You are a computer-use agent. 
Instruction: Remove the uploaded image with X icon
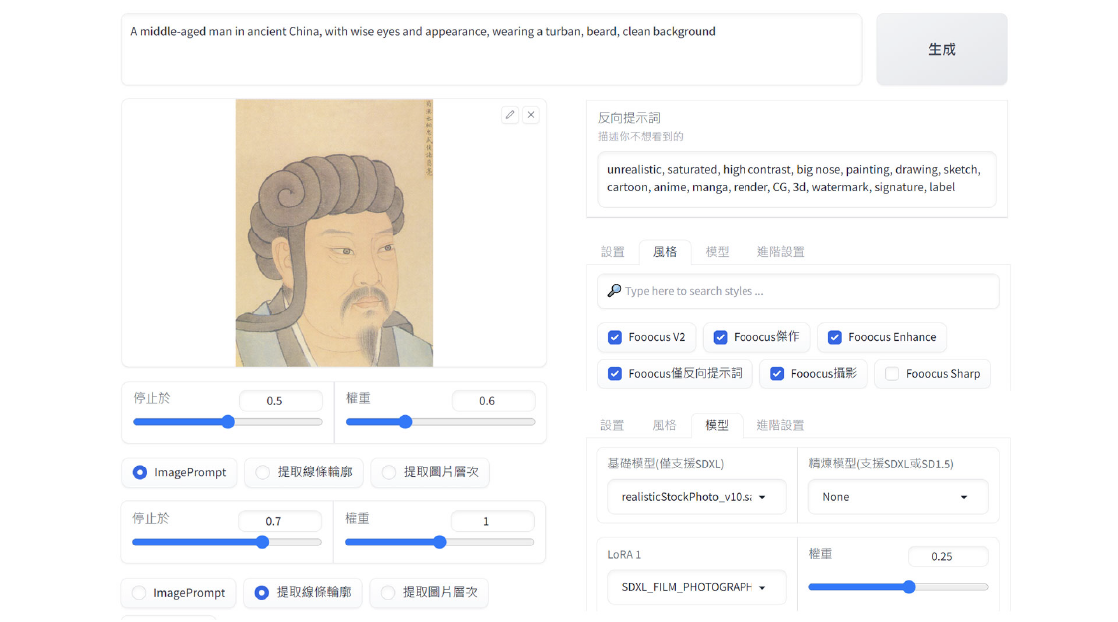[531, 115]
